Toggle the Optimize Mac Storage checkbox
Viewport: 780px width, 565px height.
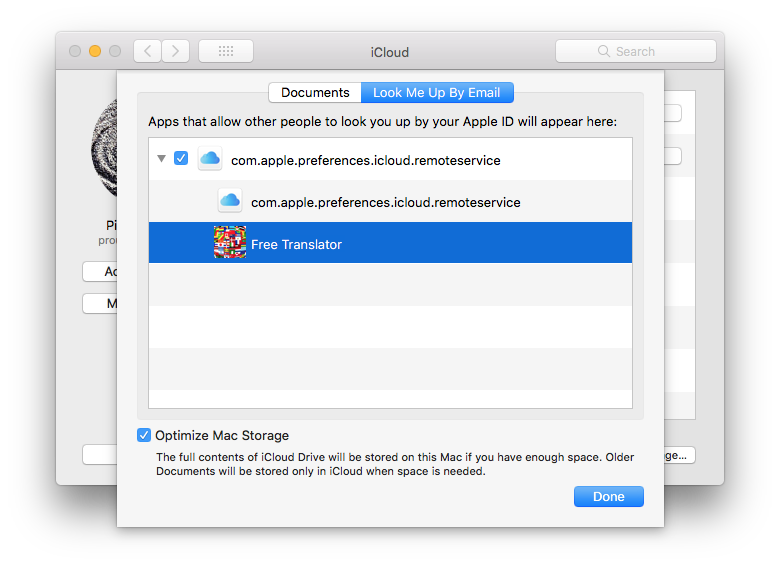[144, 435]
